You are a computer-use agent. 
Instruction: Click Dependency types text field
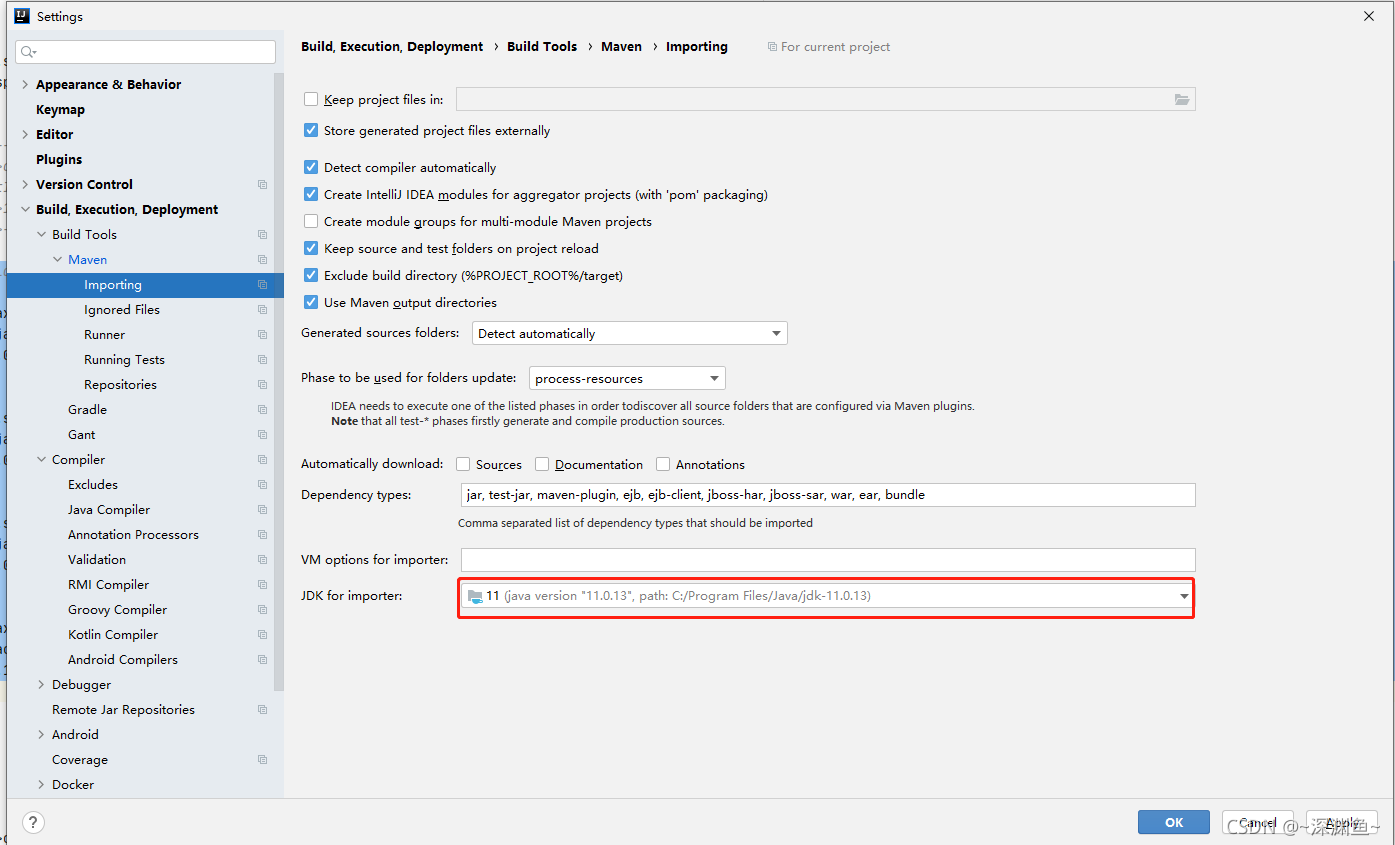pyautogui.click(x=828, y=495)
